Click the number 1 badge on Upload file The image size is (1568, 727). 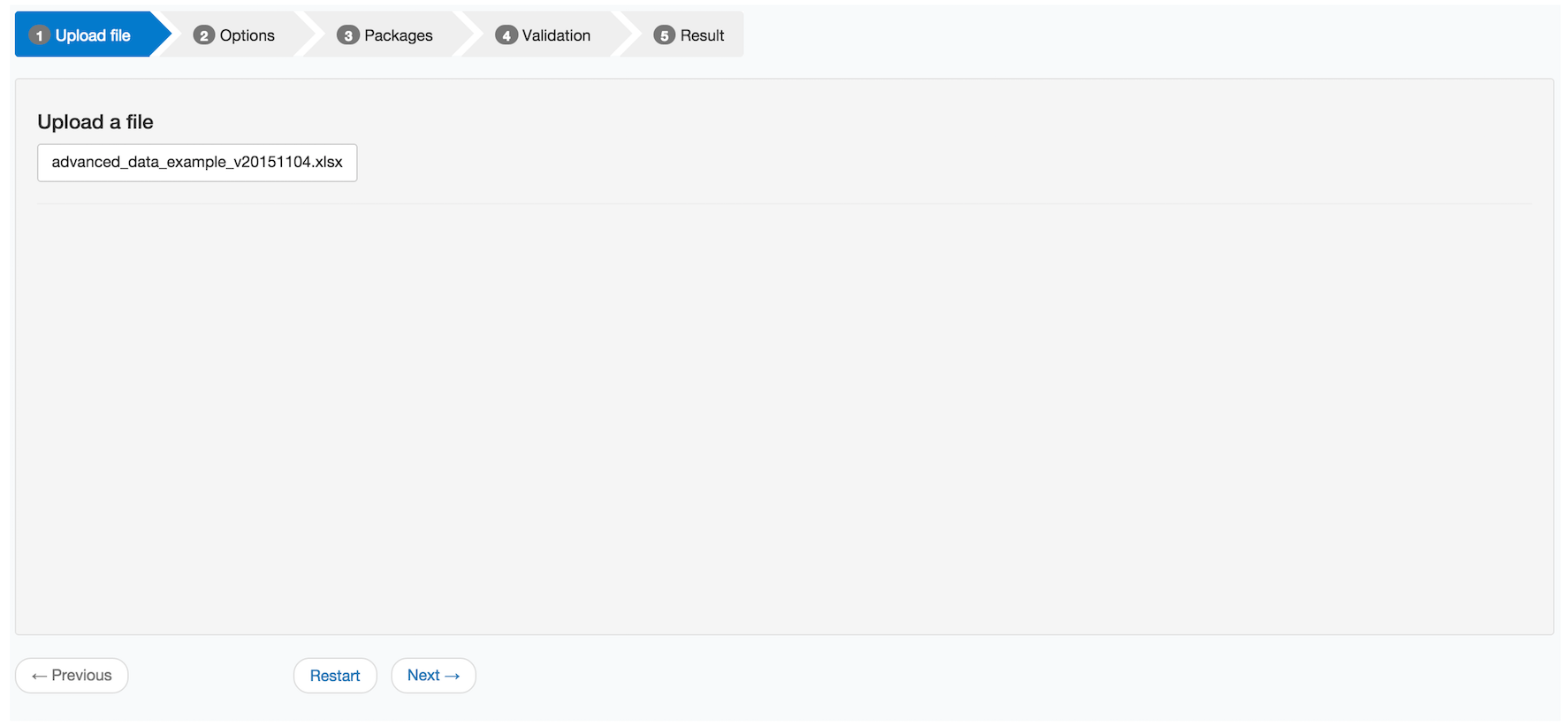click(39, 35)
